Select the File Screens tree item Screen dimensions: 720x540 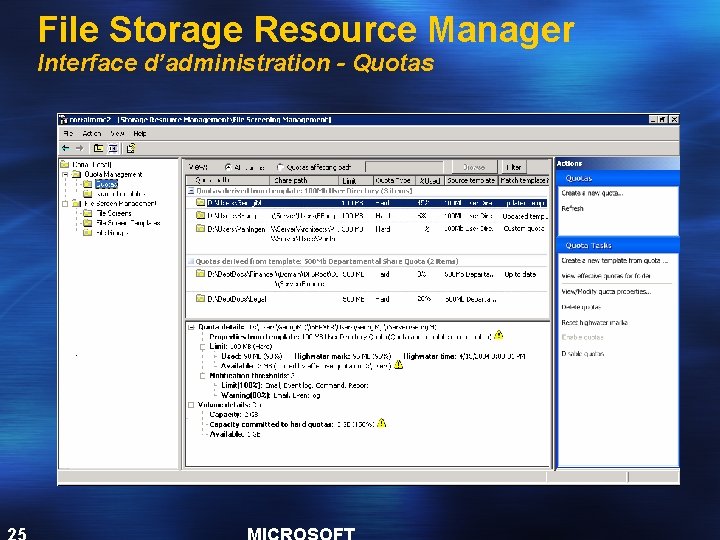114,213
